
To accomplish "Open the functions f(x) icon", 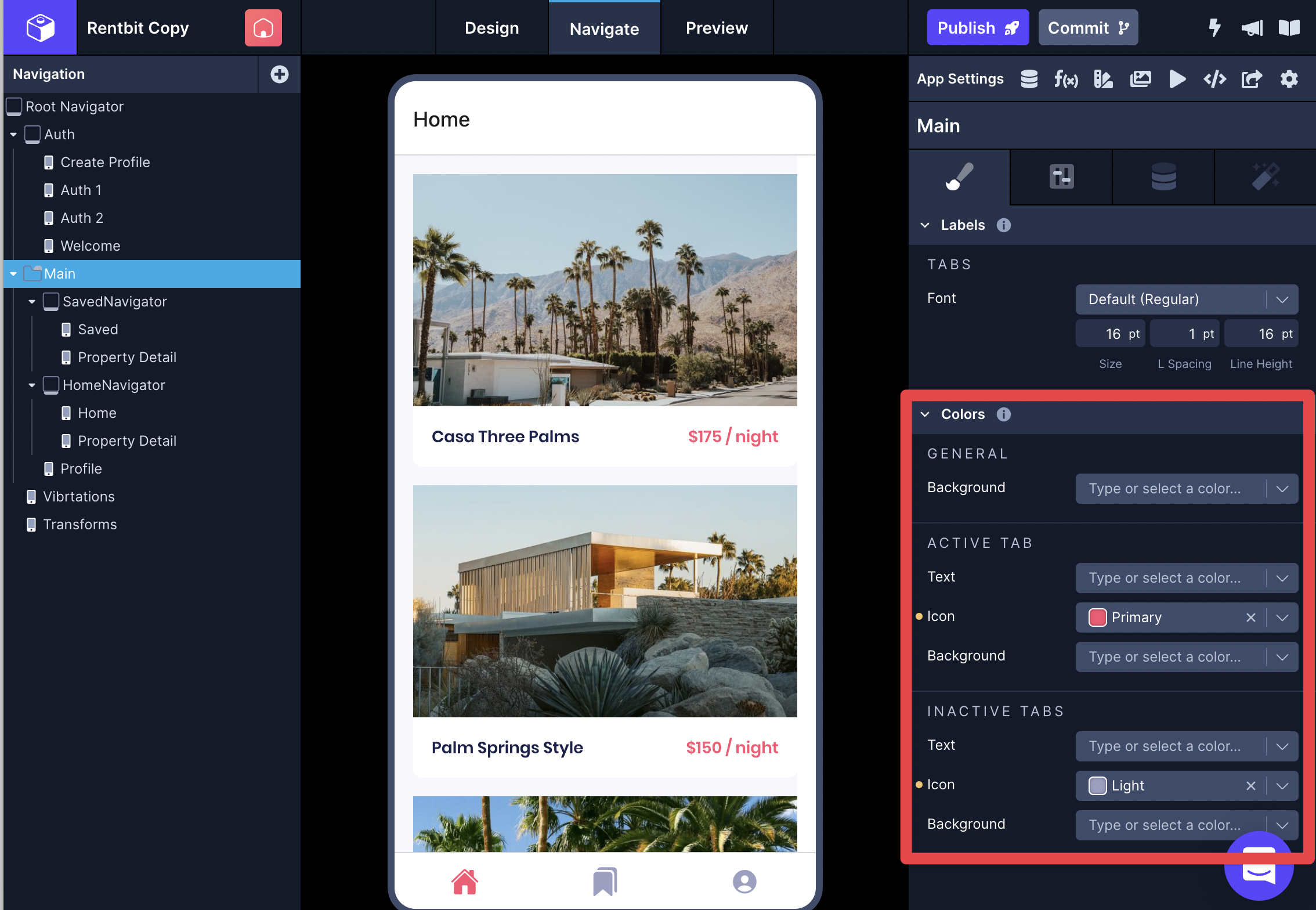I will click(x=1066, y=79).
